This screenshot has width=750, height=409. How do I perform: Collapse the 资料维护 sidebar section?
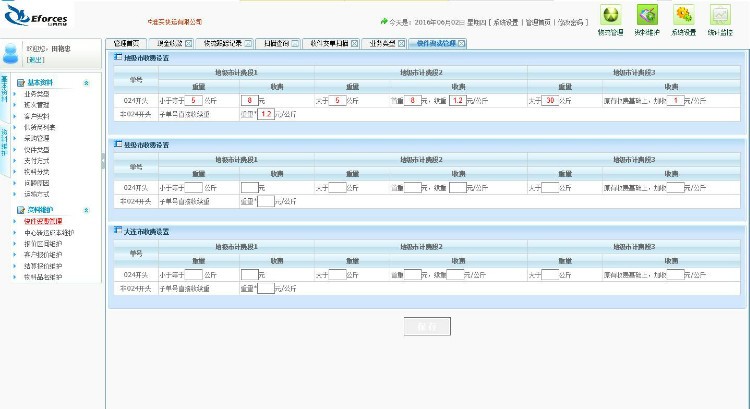(x=86, y=210)
